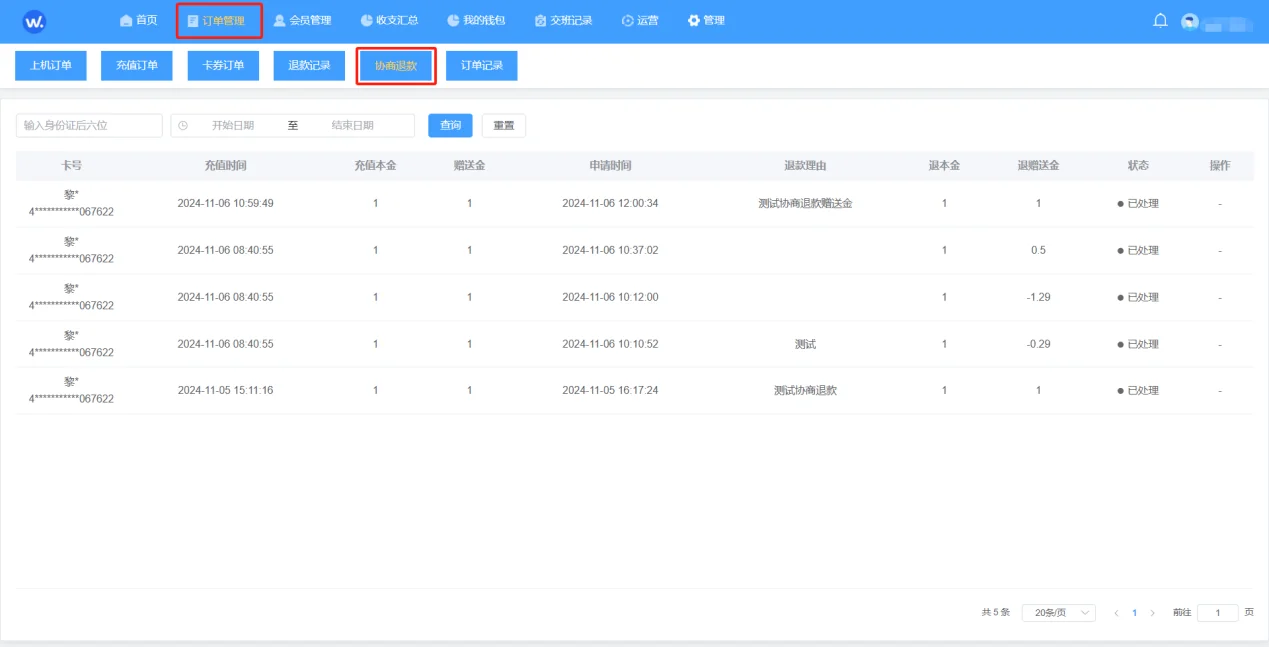Select reason 测试 in fourth row
This screenshot has width=1269, height=647.
806,344
